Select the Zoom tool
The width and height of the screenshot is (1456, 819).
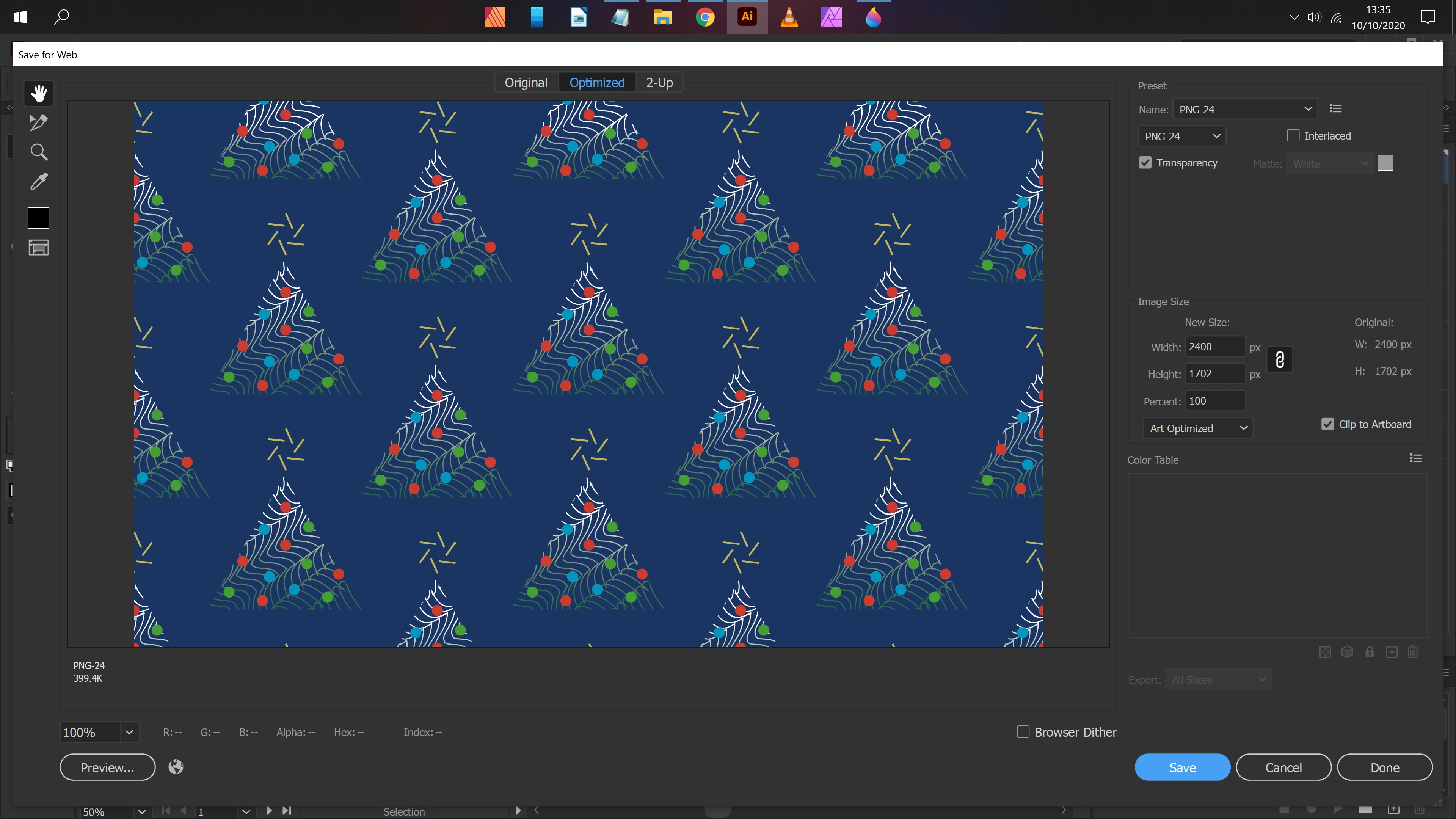[38, 152]
